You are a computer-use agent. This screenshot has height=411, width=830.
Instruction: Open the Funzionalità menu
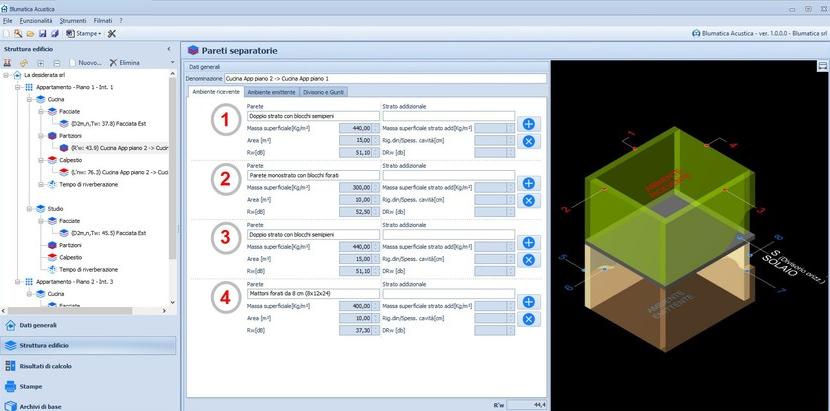click(35, 20)
